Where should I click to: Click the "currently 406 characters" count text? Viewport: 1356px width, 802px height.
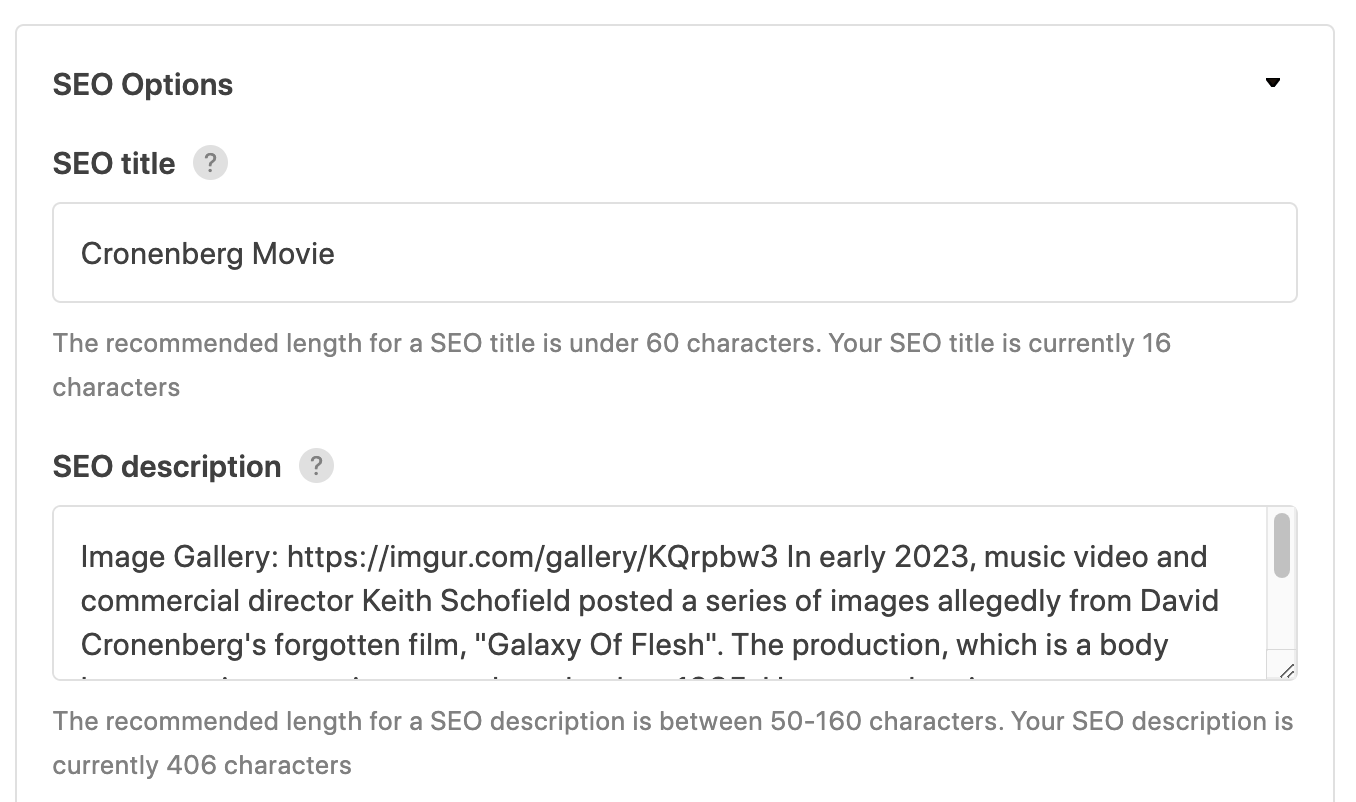pos(202,766)
